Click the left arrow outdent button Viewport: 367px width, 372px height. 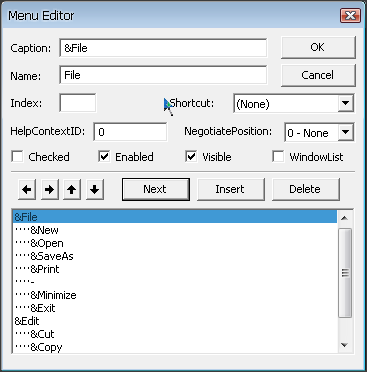pyautogui.click(x=27, y=189)
